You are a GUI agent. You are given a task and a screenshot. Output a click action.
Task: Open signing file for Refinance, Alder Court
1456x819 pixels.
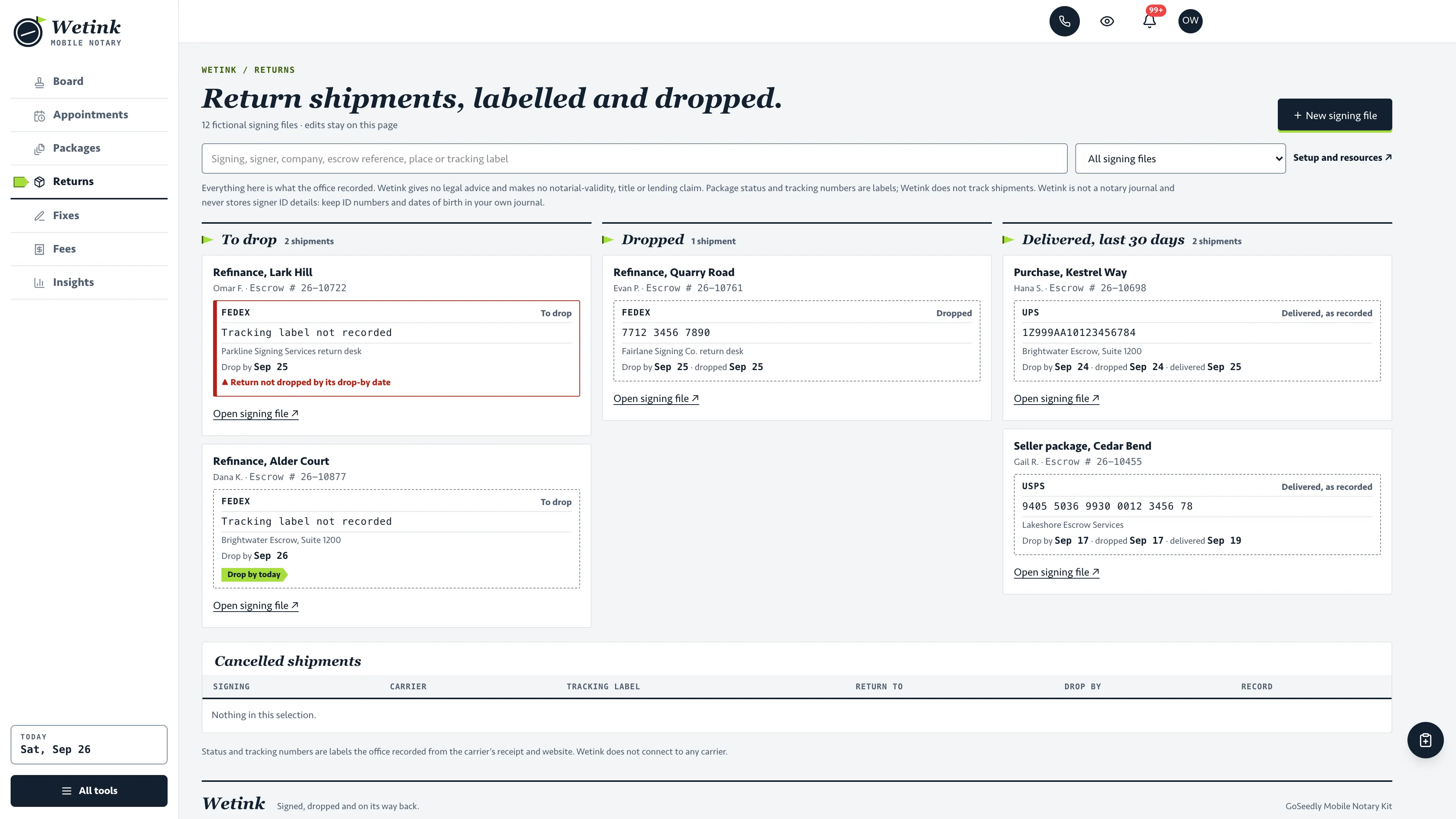256,606
